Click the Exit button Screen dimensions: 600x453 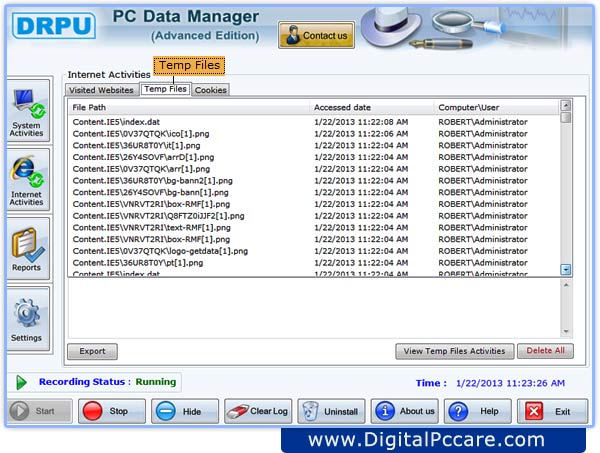(552, 411)
